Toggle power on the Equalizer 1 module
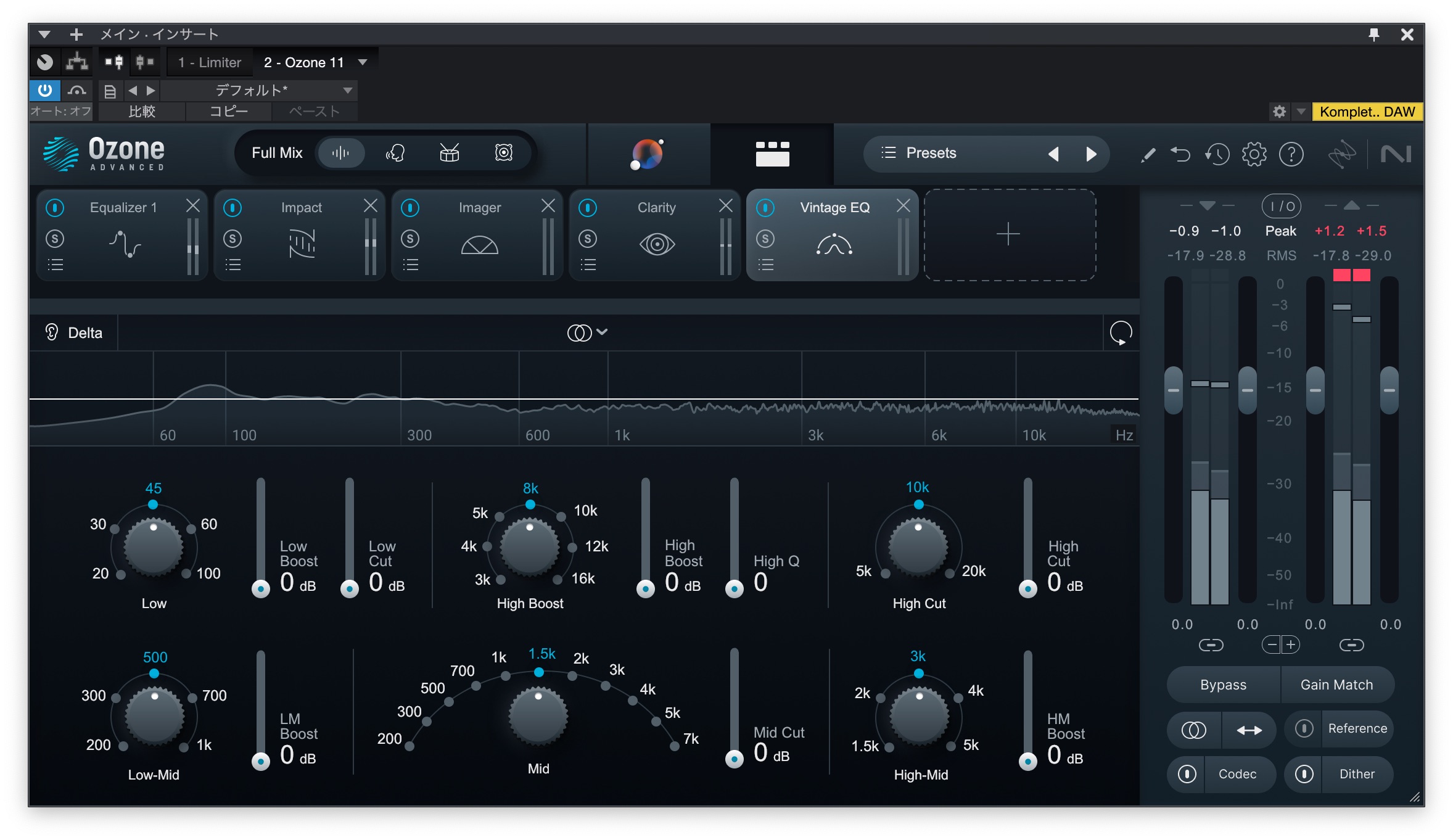1453x840 pixels. pyautogui.click(x=56, y=208)
